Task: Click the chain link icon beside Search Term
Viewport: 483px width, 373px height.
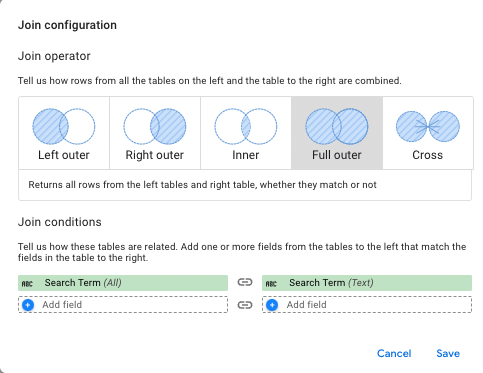Action: (245, 282)
